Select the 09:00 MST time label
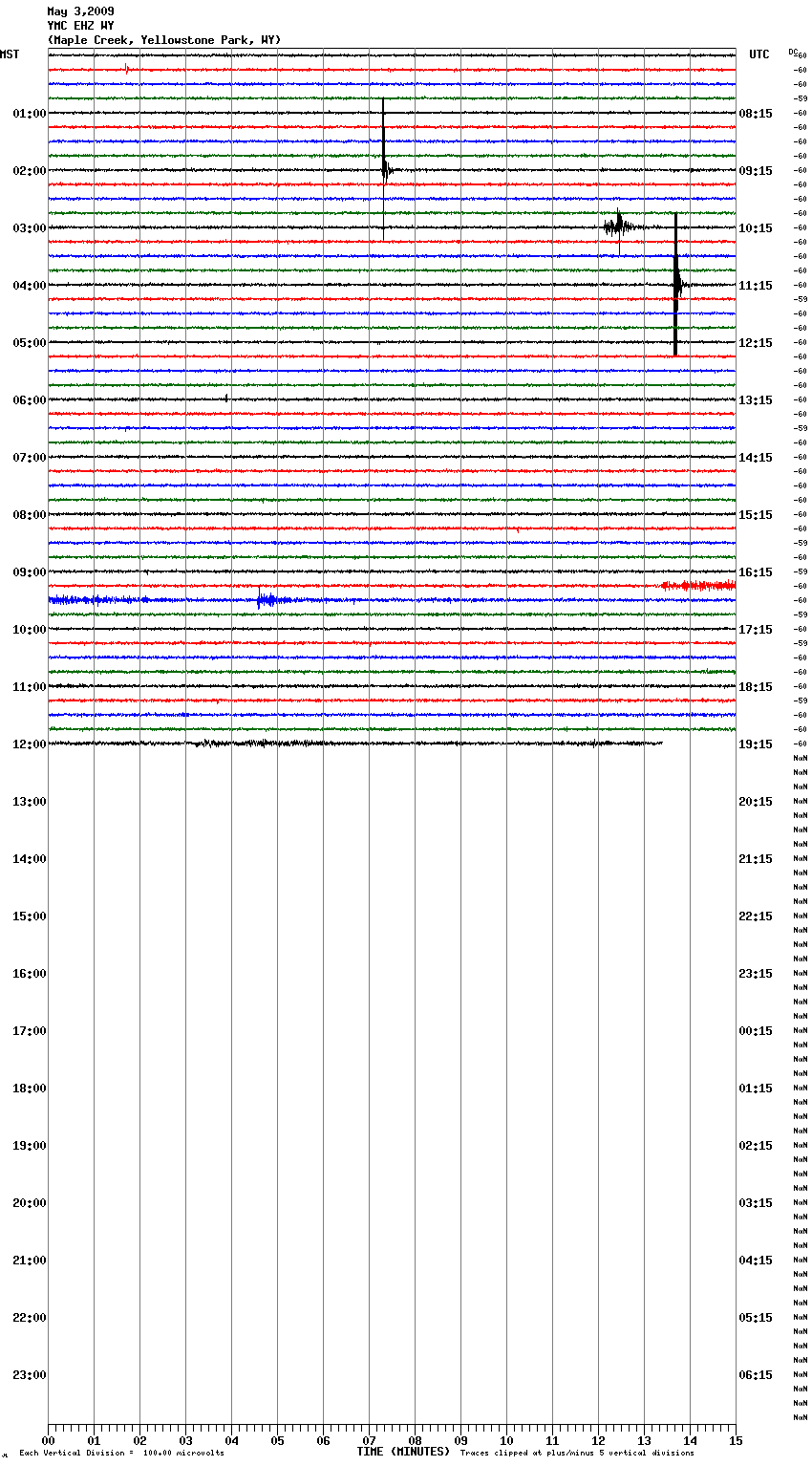Screen dimensions: 812x1466 (x=30, y=572)
